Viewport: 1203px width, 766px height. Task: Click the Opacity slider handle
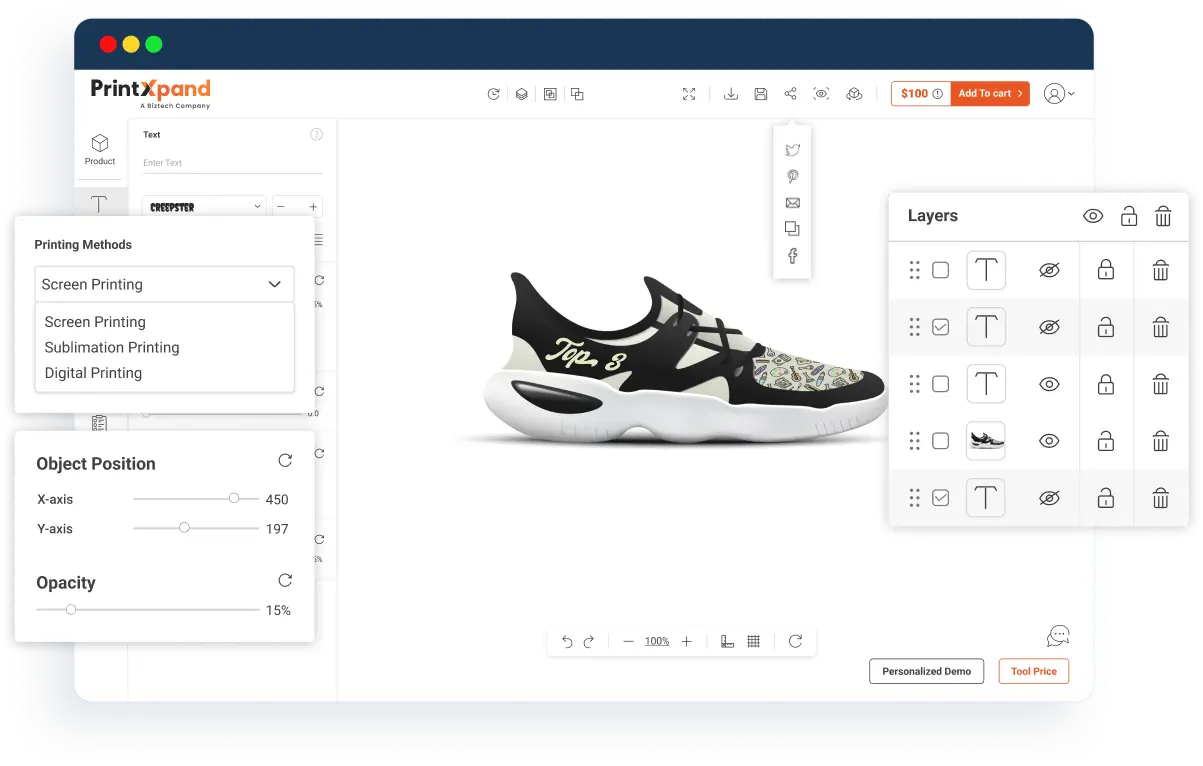[x=70, y=609]
